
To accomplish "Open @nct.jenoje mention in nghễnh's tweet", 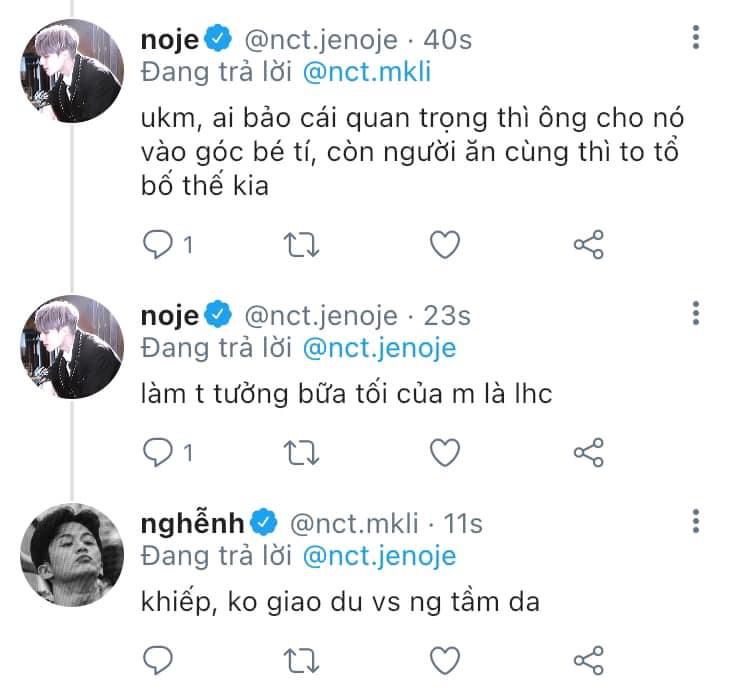I will (381, 556).
